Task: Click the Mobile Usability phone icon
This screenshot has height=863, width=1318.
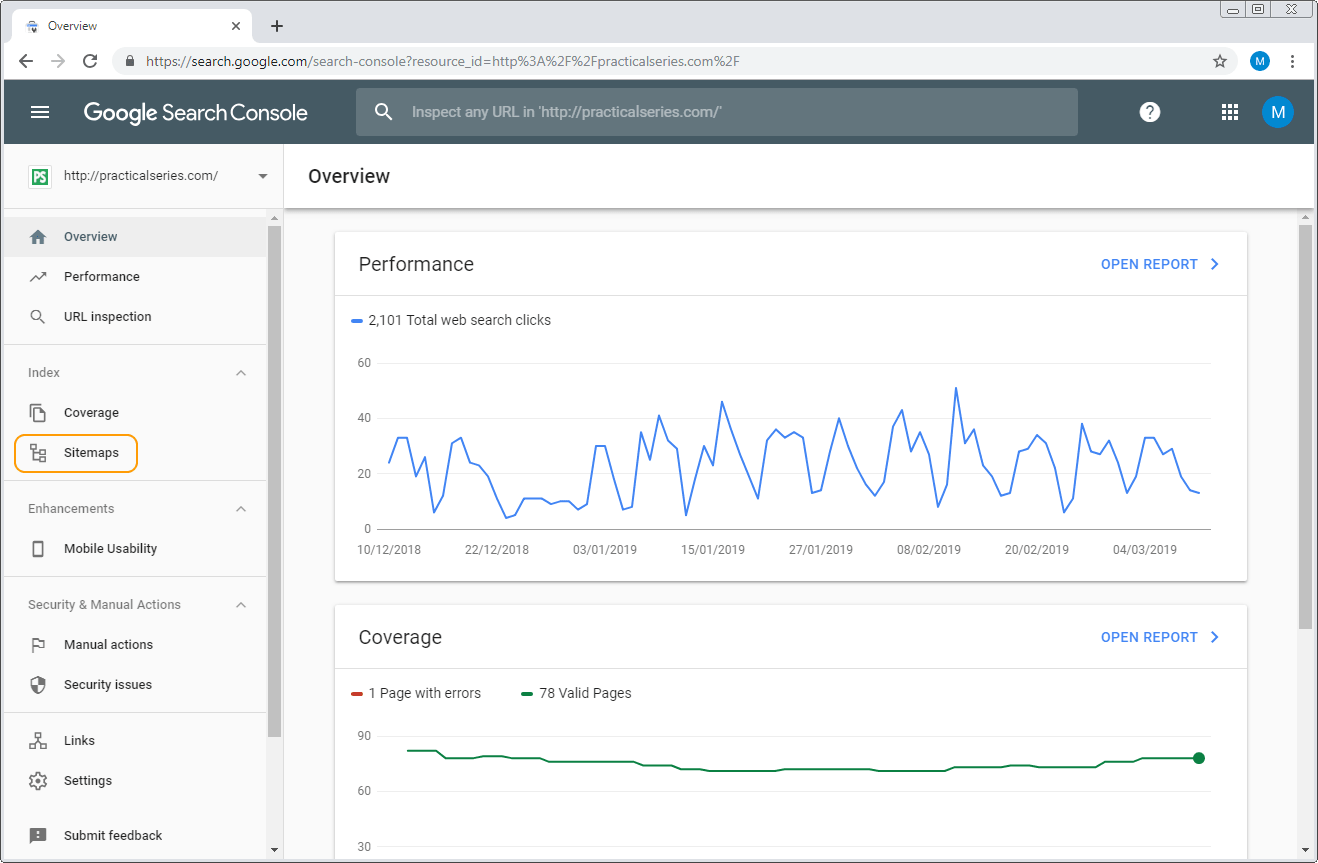Action: (38, 549)
